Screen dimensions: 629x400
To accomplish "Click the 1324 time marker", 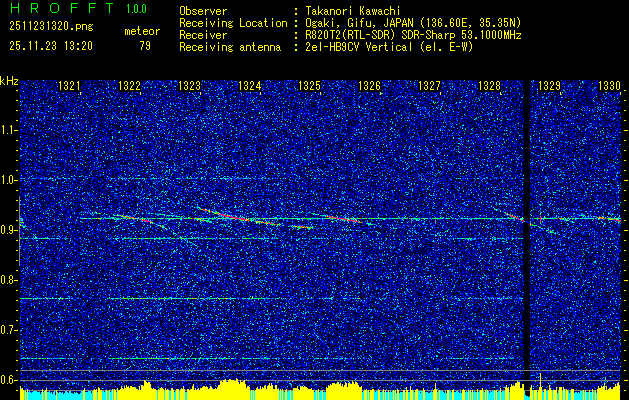I will (x=250, y=86).
